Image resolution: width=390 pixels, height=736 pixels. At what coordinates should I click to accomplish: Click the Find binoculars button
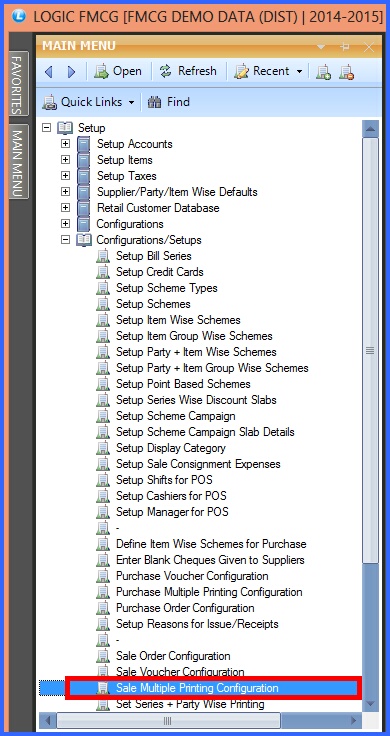(168, 102)
